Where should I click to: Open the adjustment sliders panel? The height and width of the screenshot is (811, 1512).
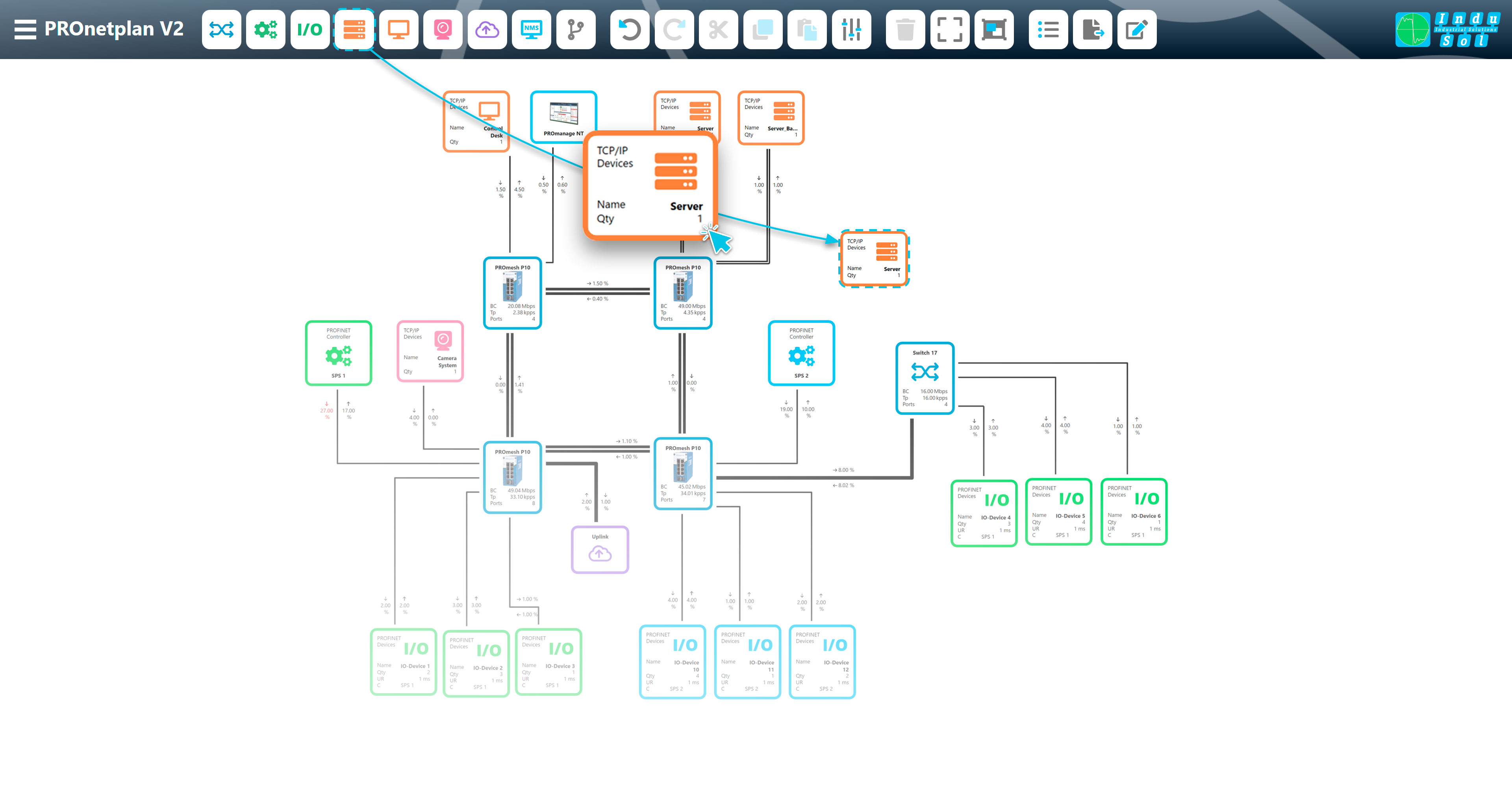[x=851, y=29]
